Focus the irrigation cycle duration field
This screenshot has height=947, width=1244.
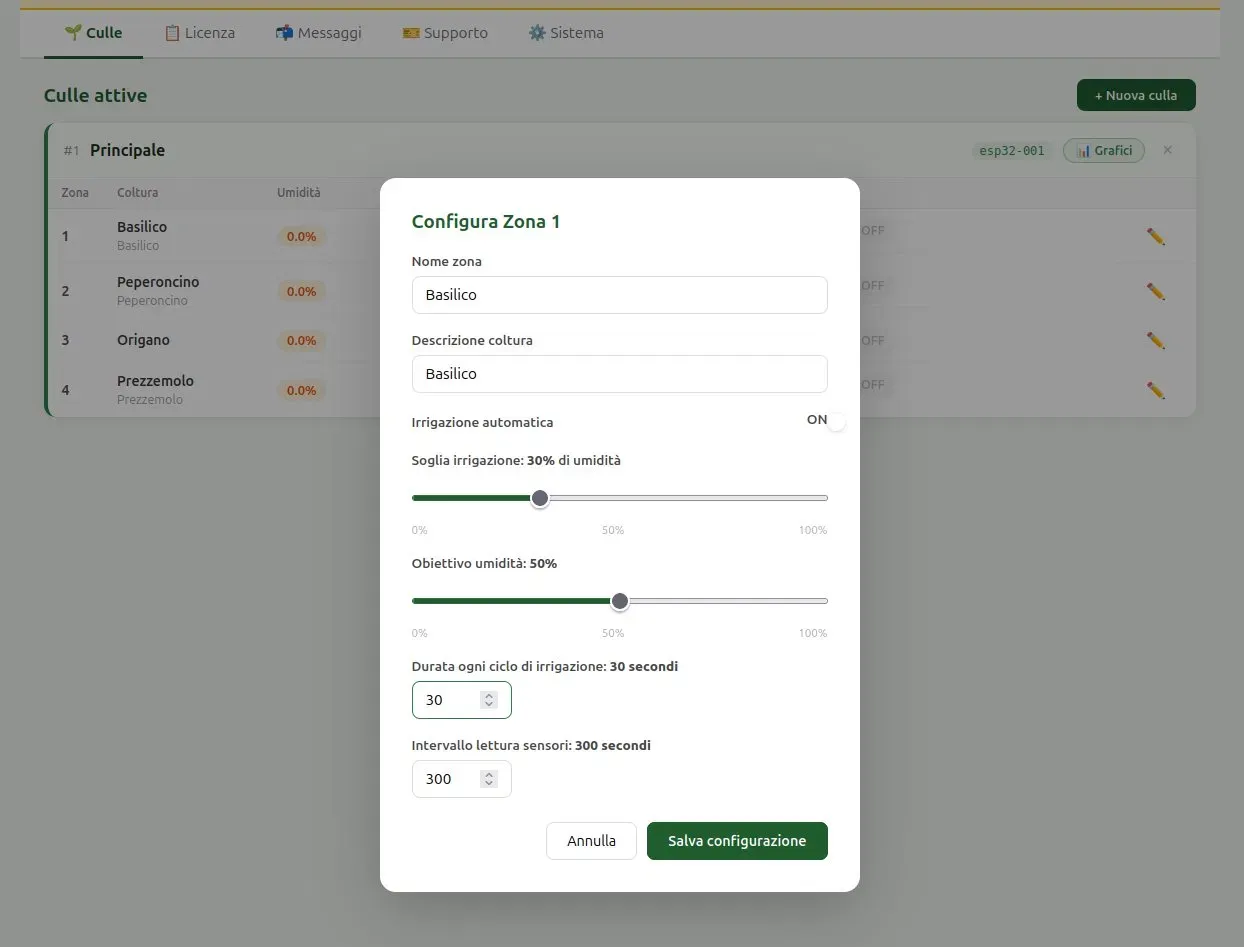[461, 700]
